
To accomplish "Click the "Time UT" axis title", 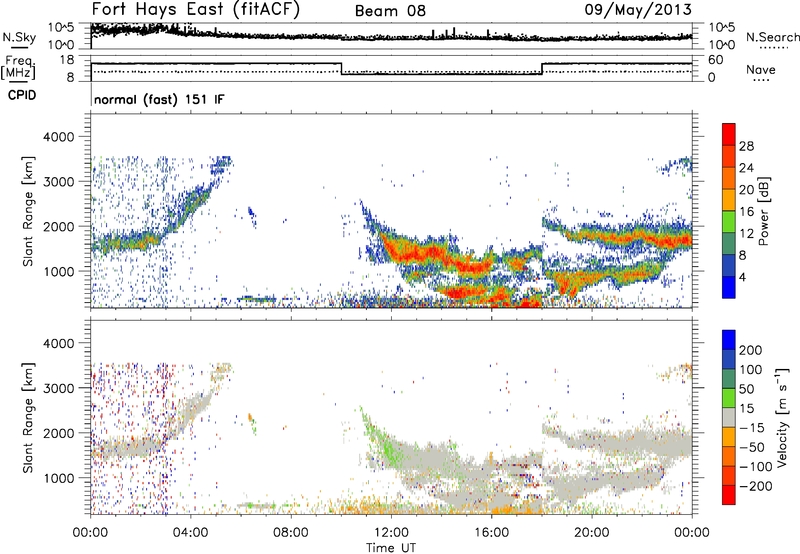I will (391, 547).
